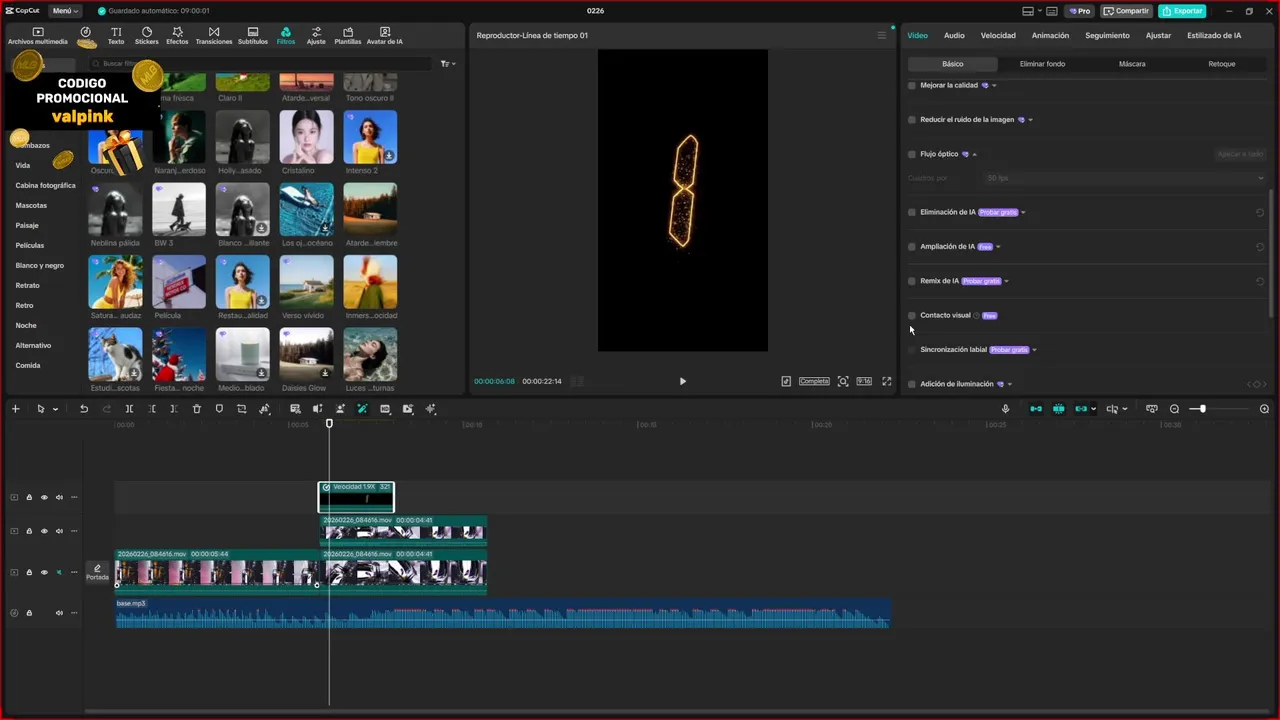
Task: Open the Transiciones panel
Action: [214, 36]
